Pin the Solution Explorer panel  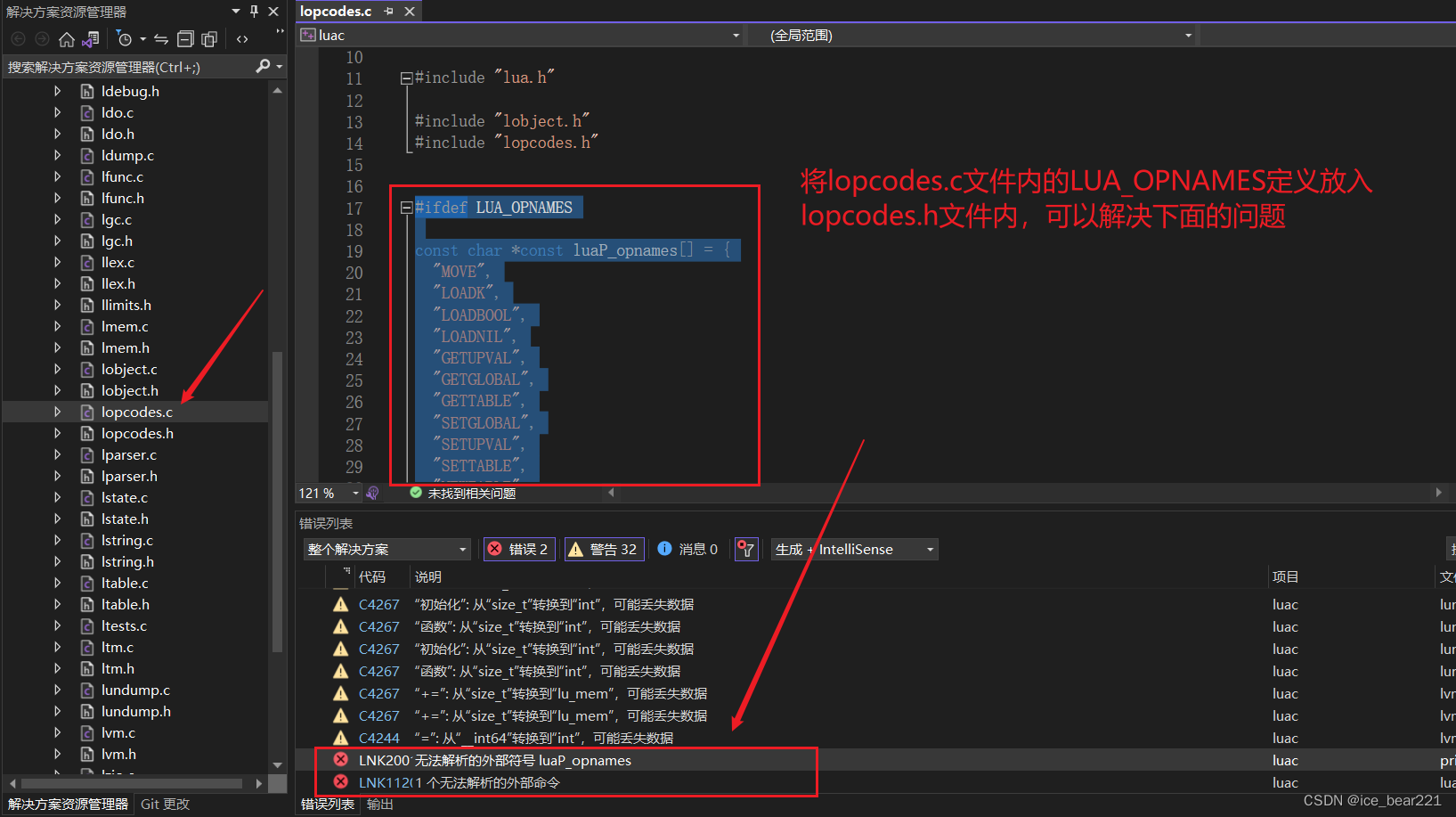[x=254, y=12]
